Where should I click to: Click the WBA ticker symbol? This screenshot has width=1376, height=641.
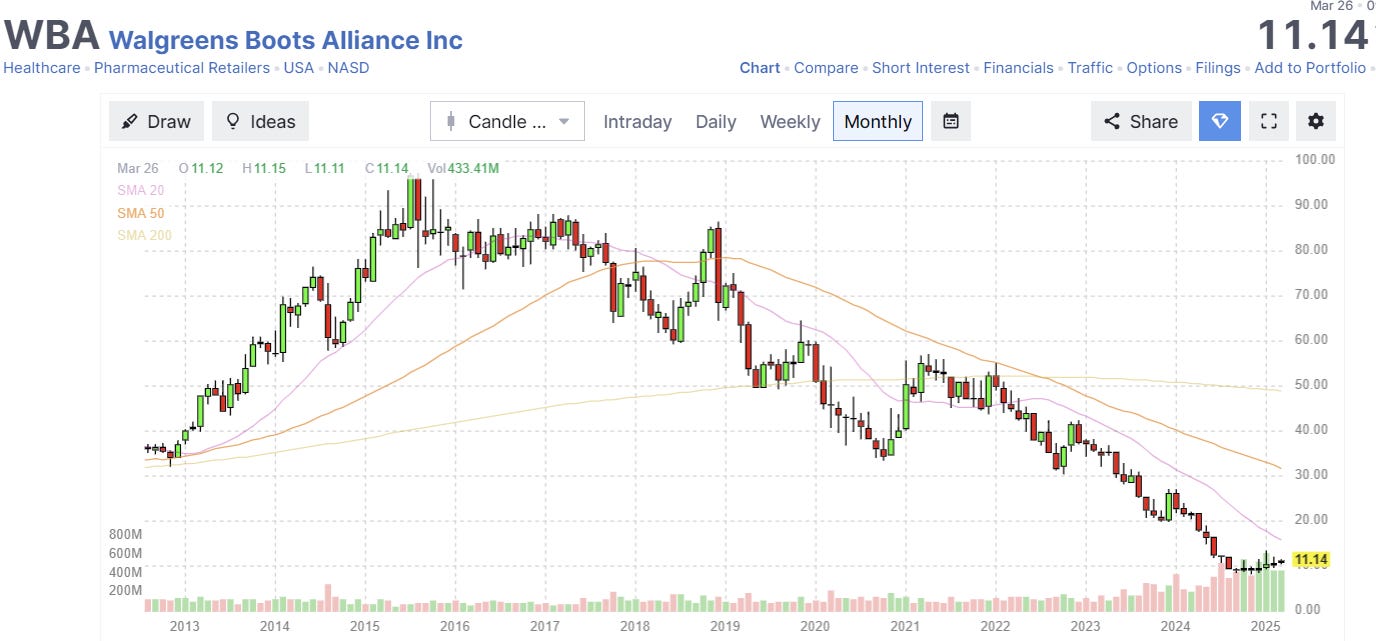pyautogui.click(x=52, y=35)
